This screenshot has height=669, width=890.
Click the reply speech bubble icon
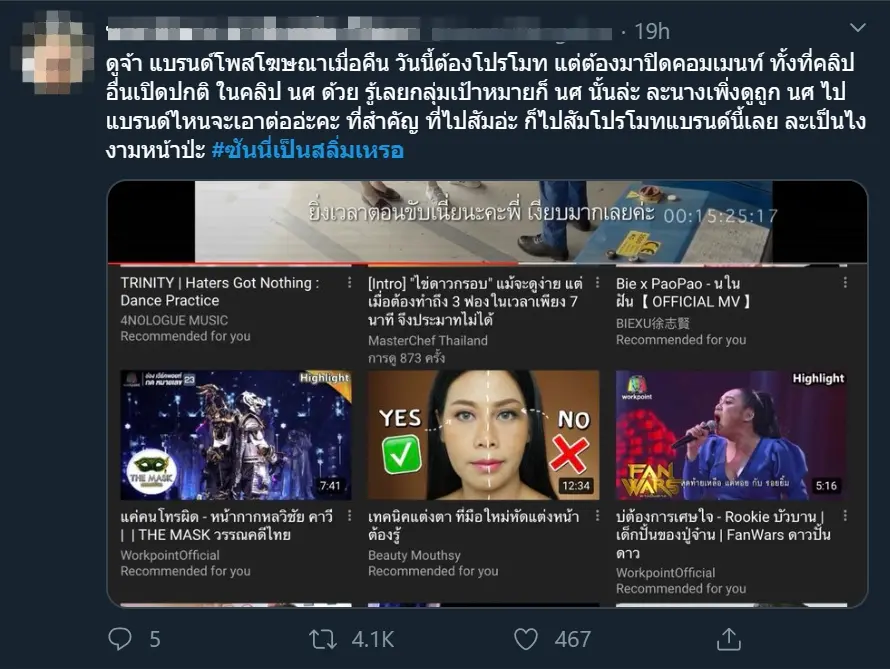pyautogui.click(x=120, y=639)
